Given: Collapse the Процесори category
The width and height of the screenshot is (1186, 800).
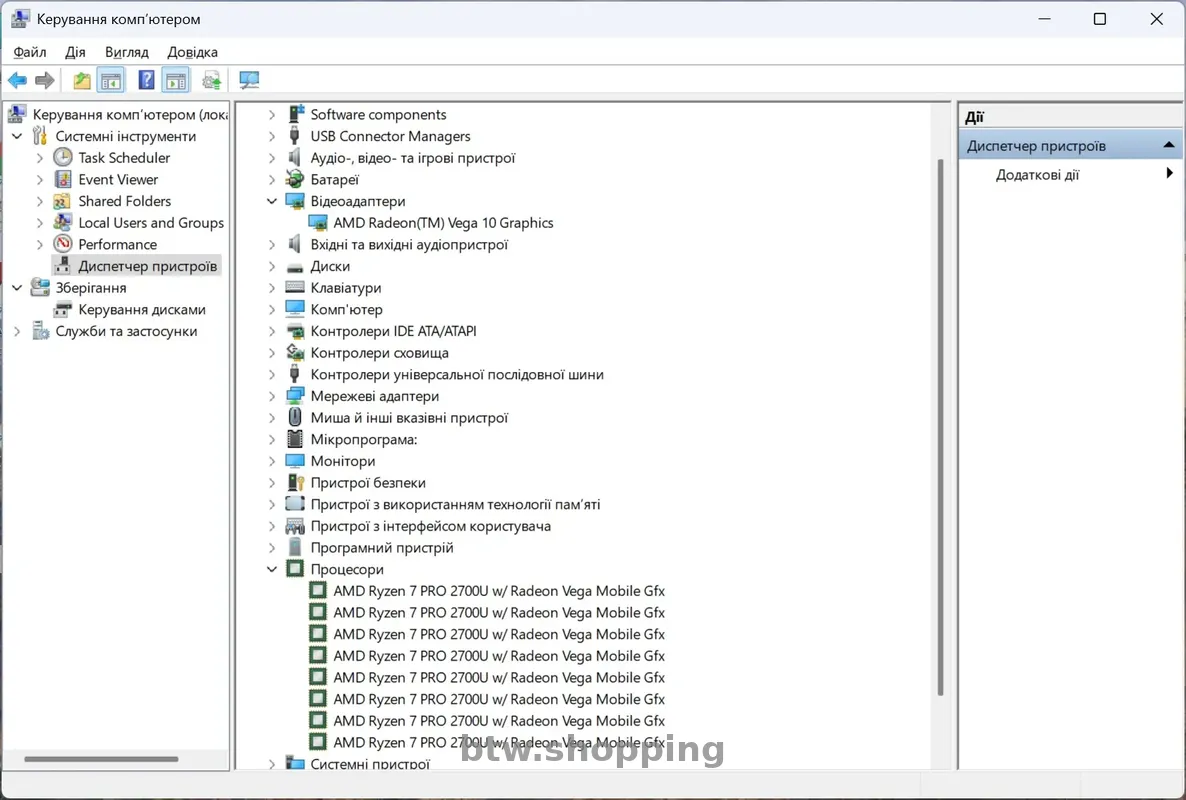Looking at the screenshot, I should 272,569.
